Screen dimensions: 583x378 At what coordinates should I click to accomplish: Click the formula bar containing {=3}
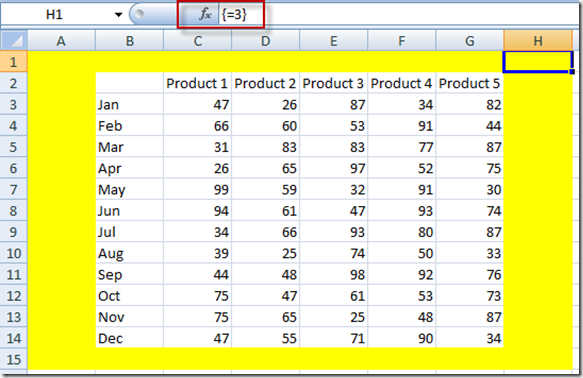[398, 14]
